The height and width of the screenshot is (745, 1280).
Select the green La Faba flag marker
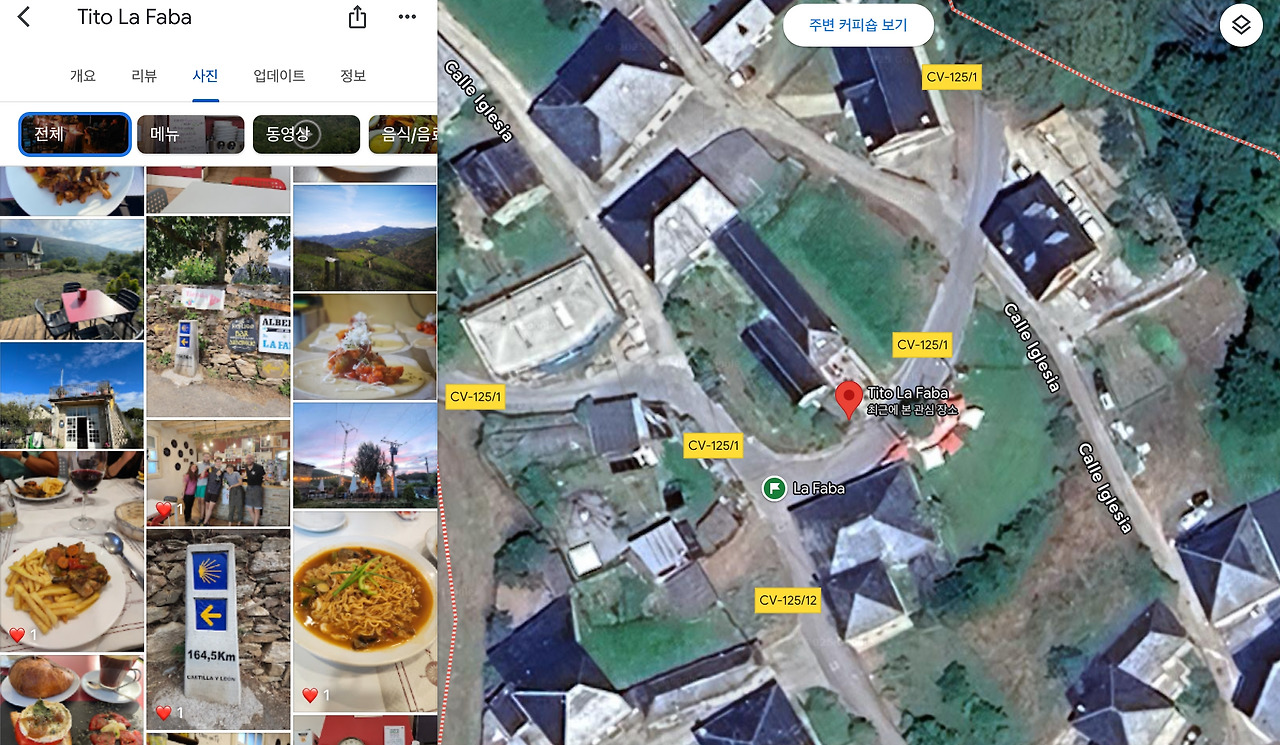773,488
